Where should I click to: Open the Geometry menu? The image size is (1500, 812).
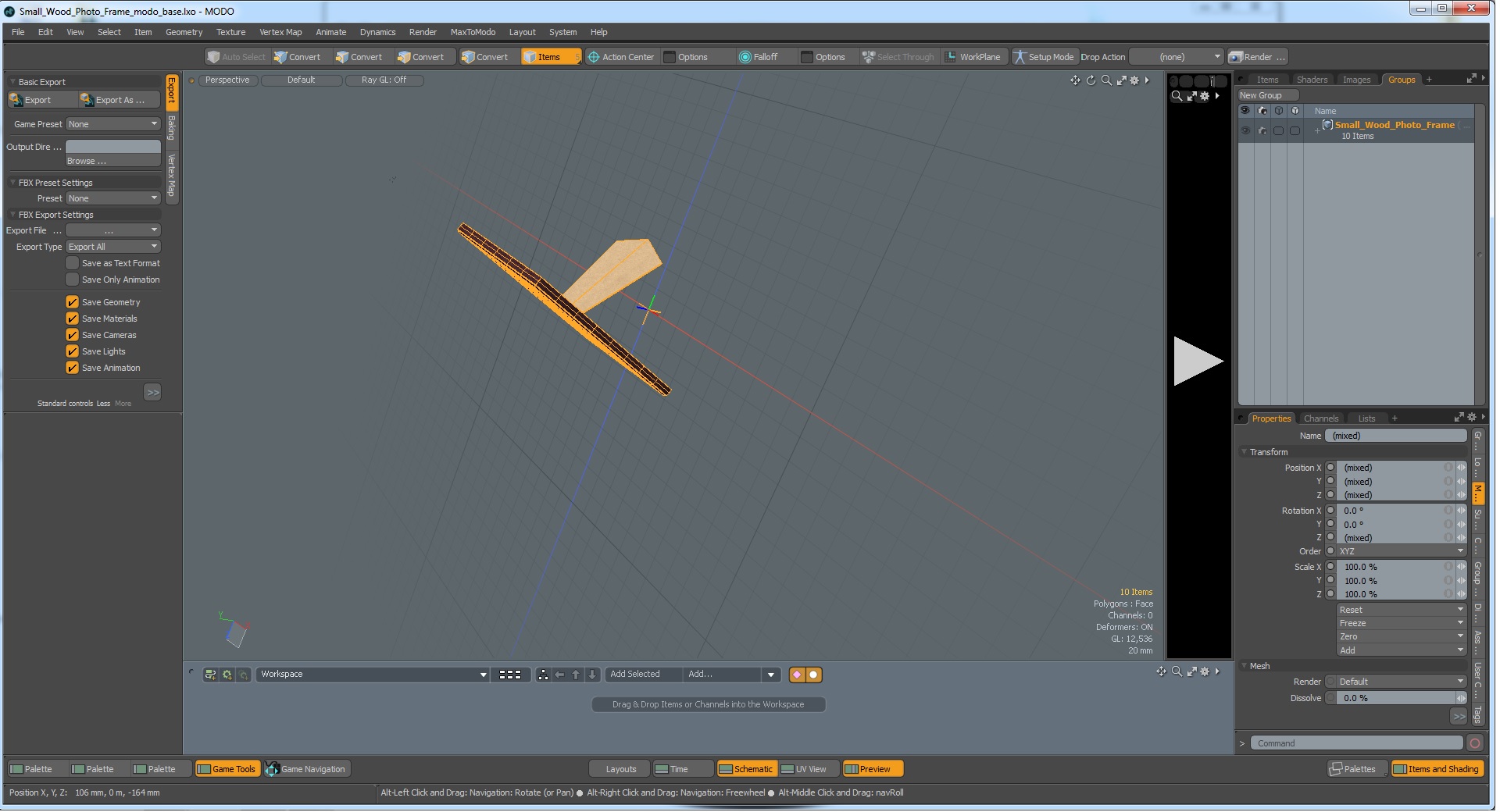click(184, 32)
